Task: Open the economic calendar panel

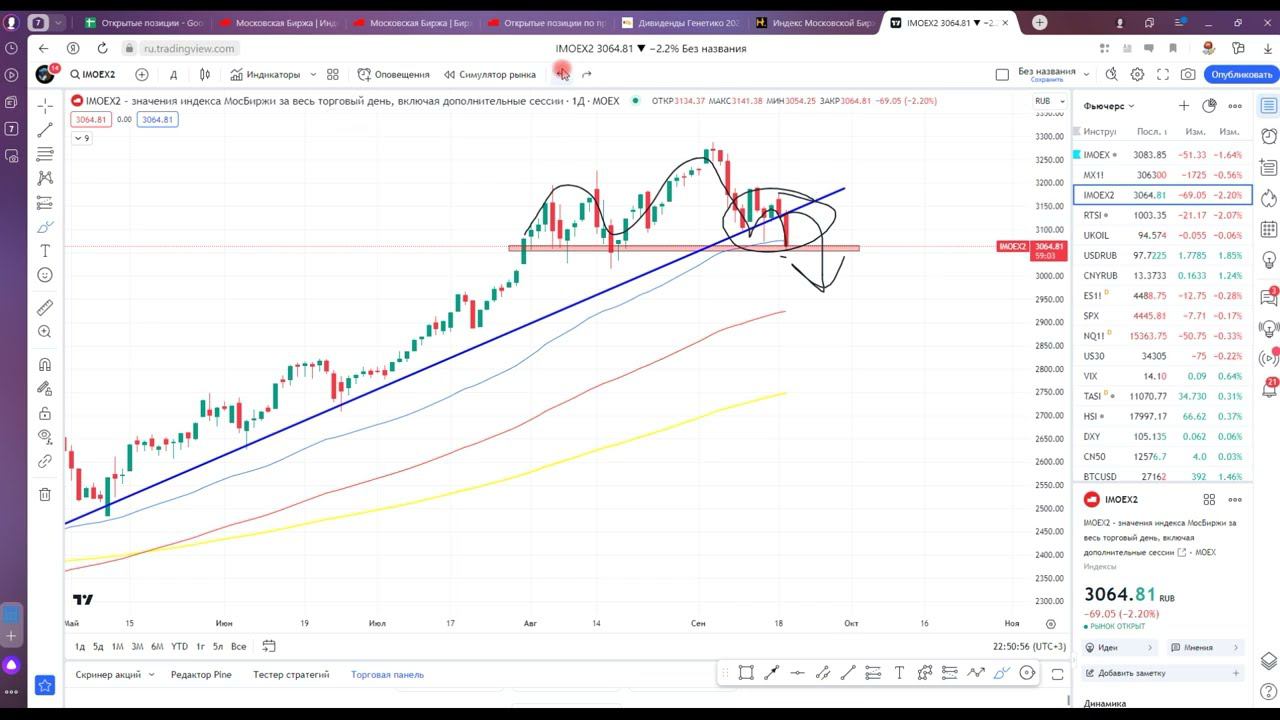Action: pyautogui.click(x=1268, y=228)
